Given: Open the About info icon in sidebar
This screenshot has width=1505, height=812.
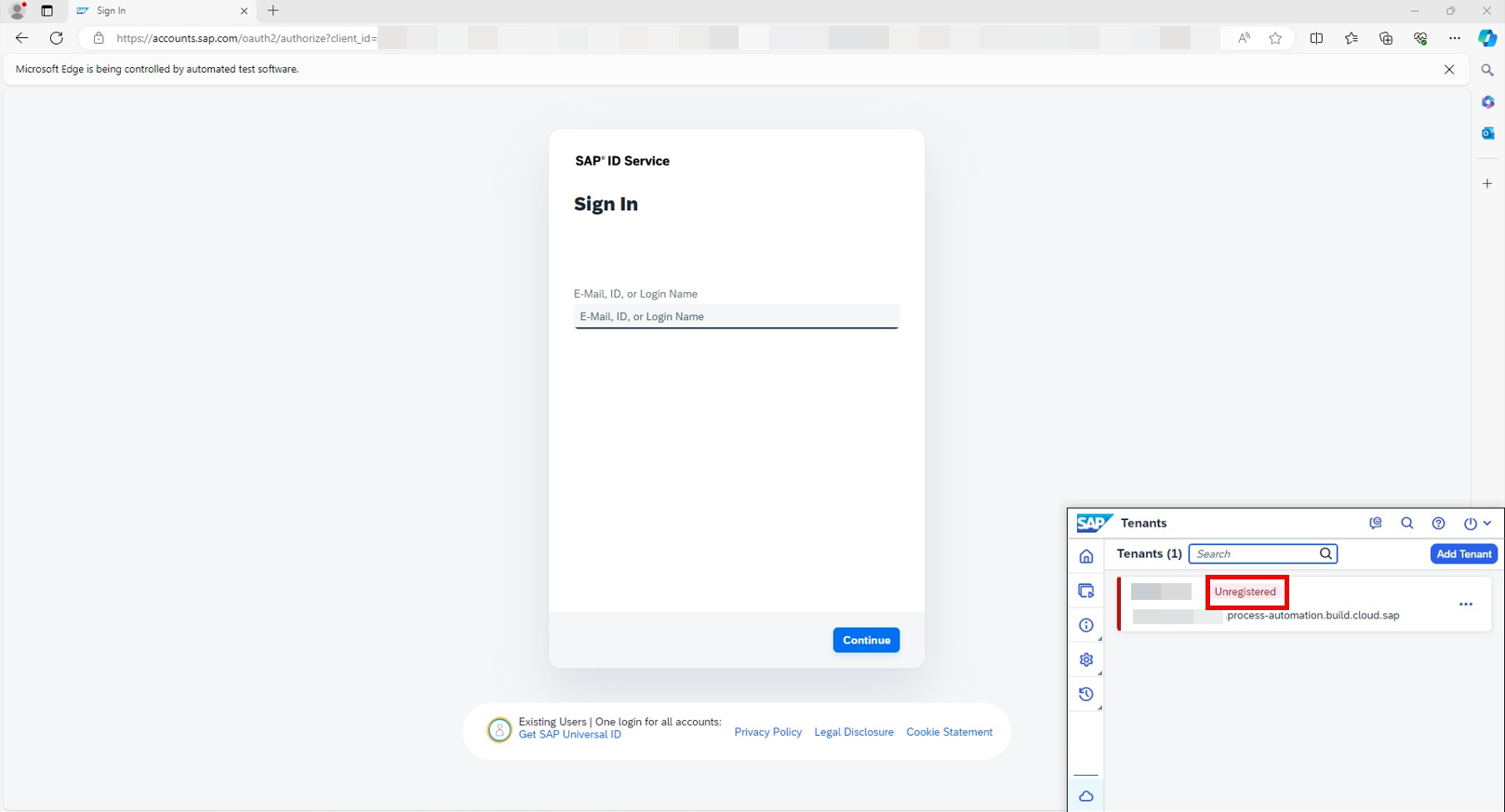Looking at the screenshot, I should (1085, 625).
